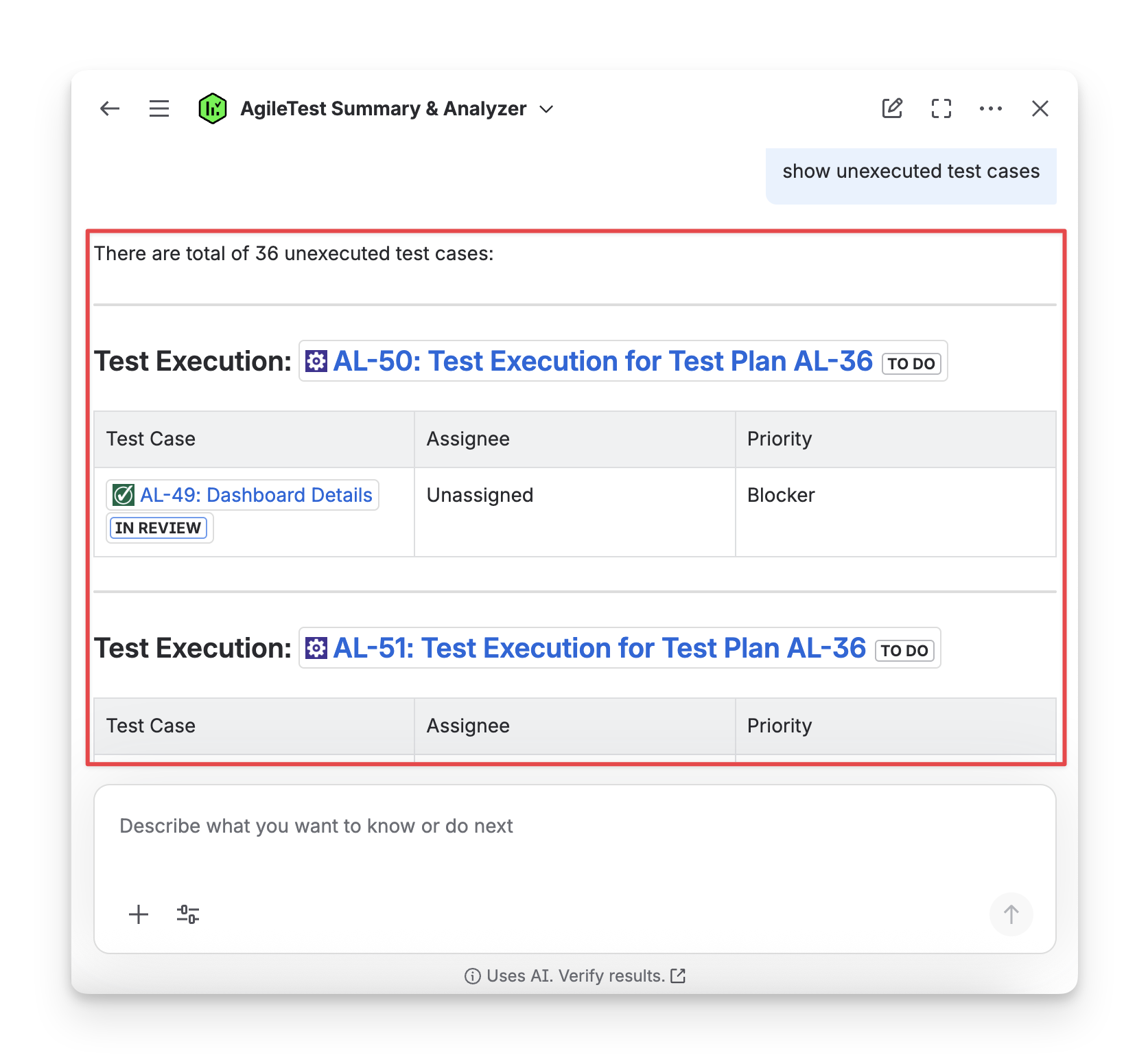Click the back arrow icon
The height and width of the screenshot is (1064, 1148).
click(x=110, y=108)
